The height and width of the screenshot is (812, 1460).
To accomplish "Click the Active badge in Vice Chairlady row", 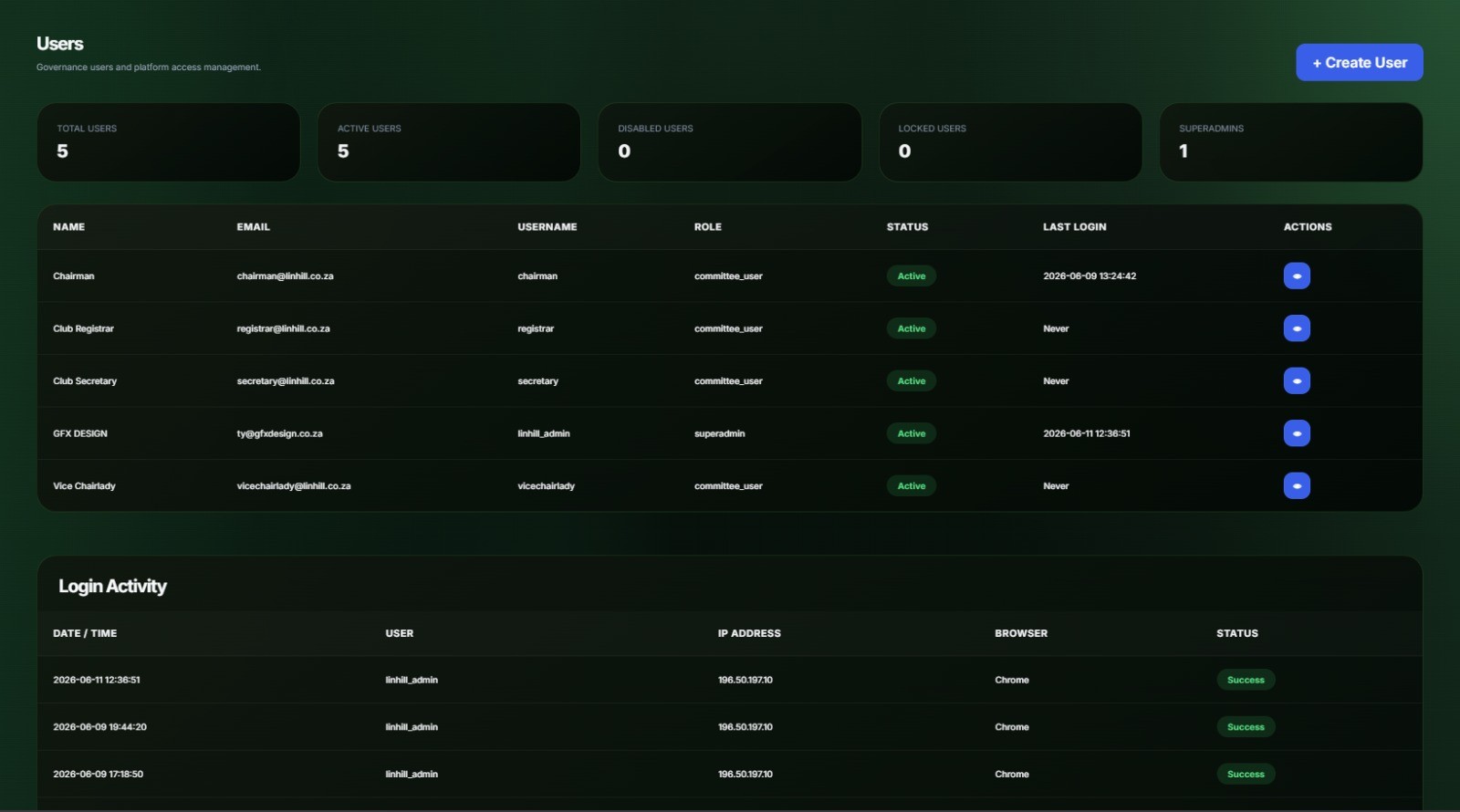I will pyautogui.click(x=912, y=486).
